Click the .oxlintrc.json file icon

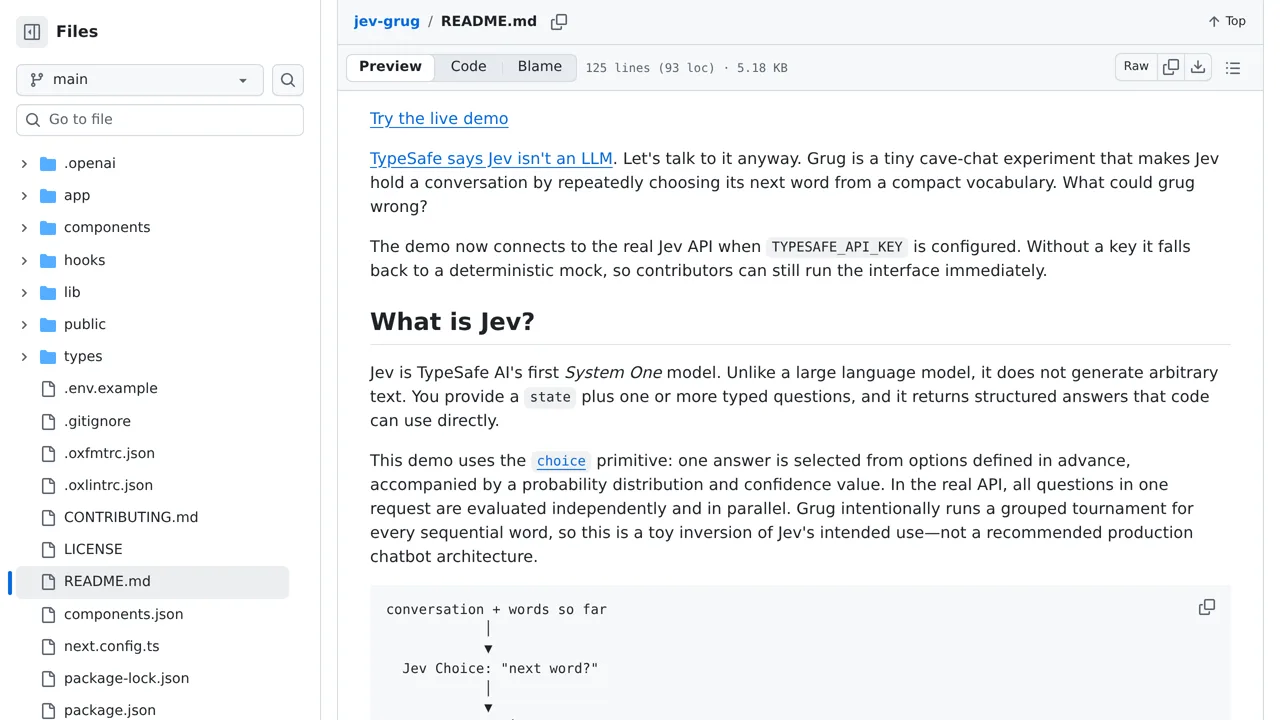48,485
